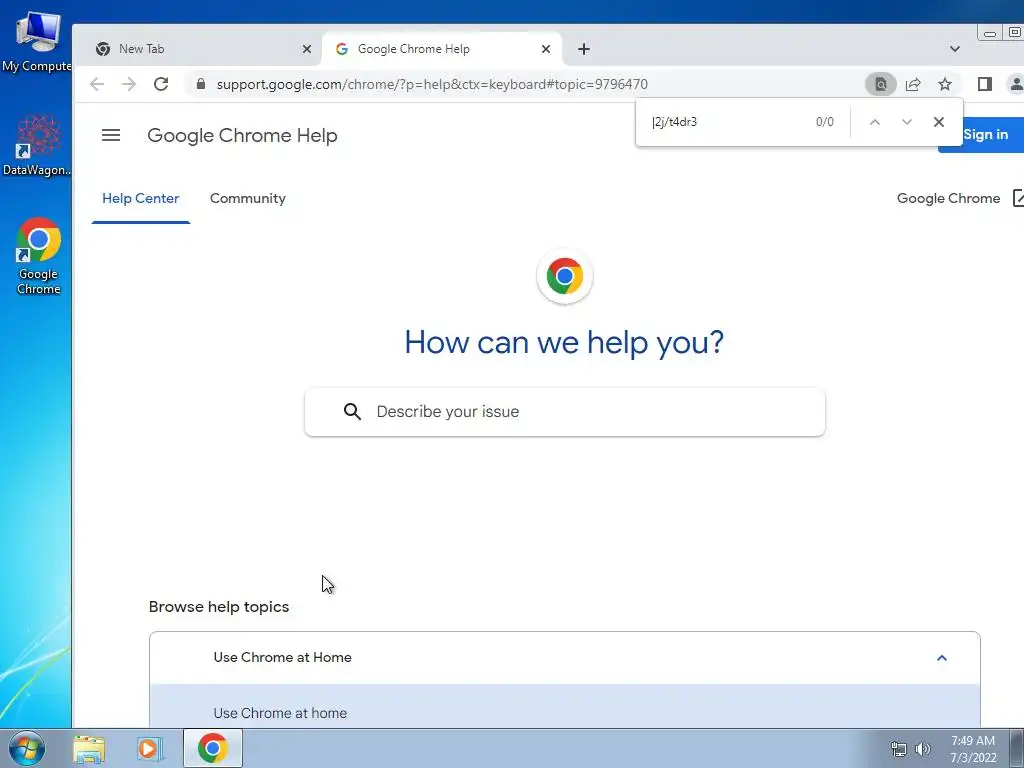
Task: Click the 0/0 find results count
Action: (825, 122)
